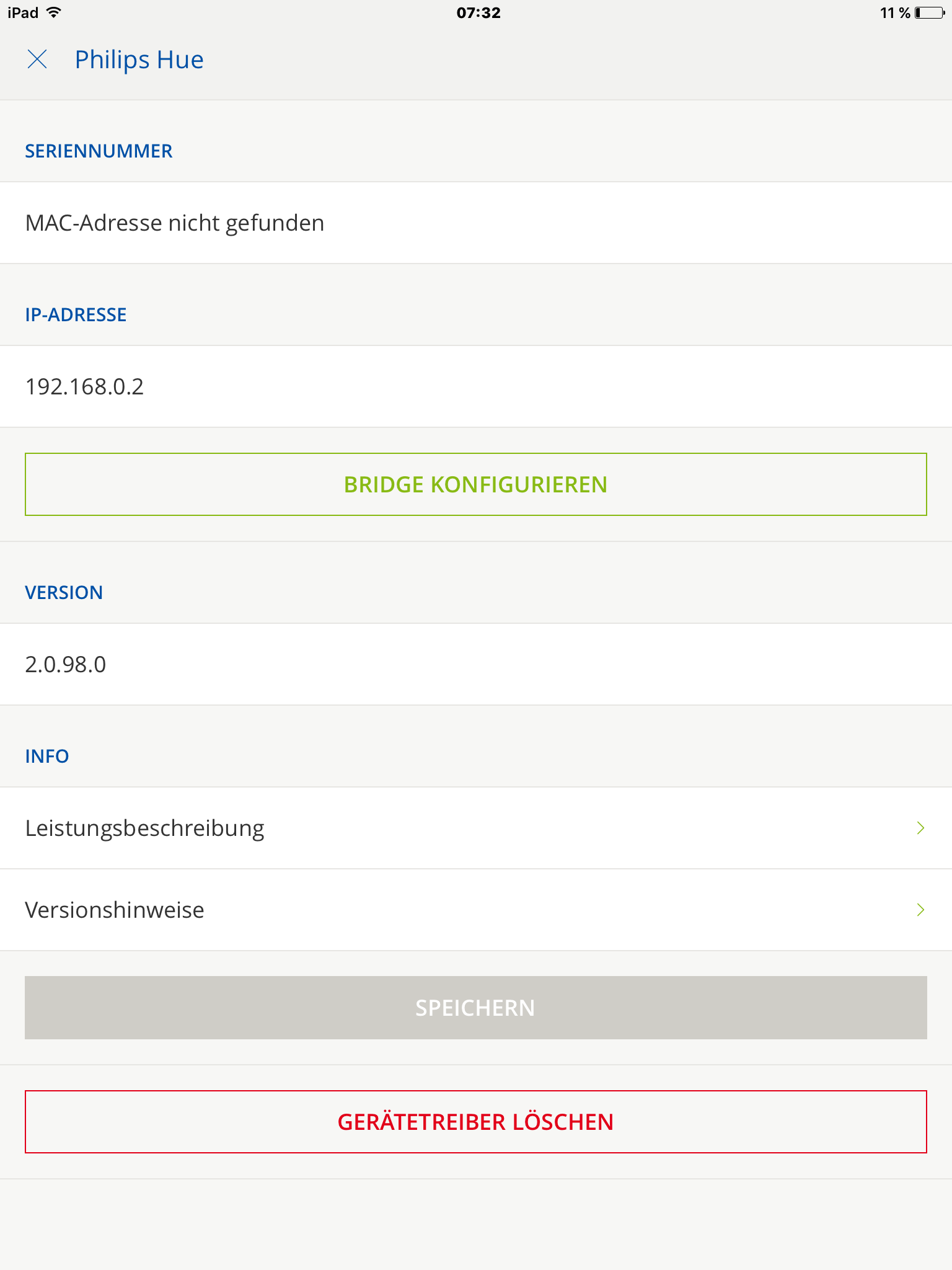Tap the Philips Hue title

click(x=139, y=60)
